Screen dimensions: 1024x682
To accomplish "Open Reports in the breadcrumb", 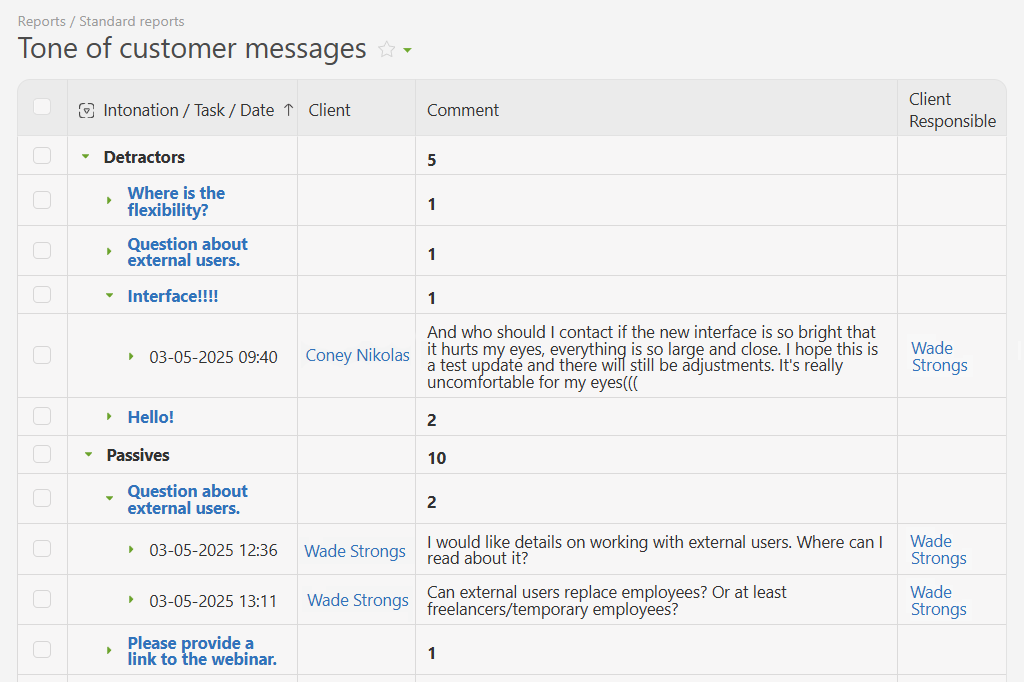I will point(42,21).
